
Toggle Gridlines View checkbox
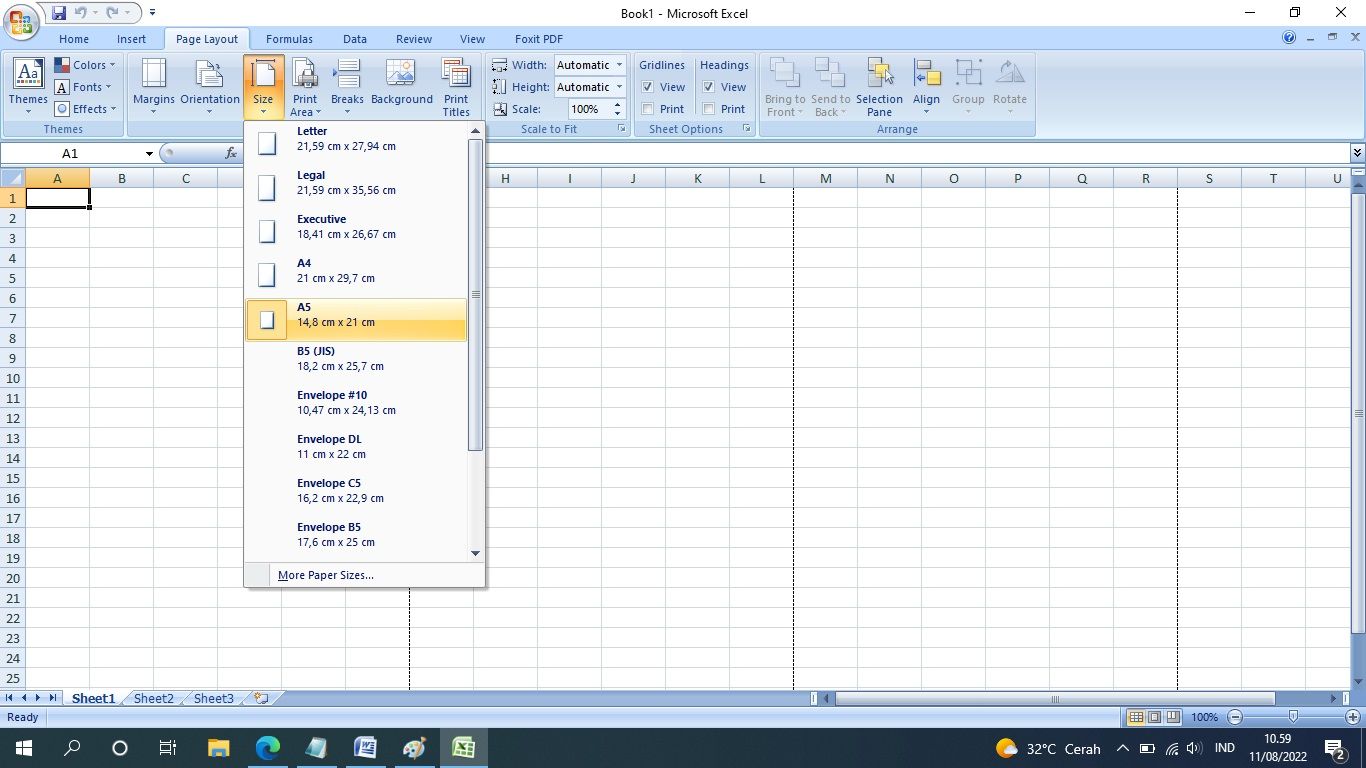[648, 87]
